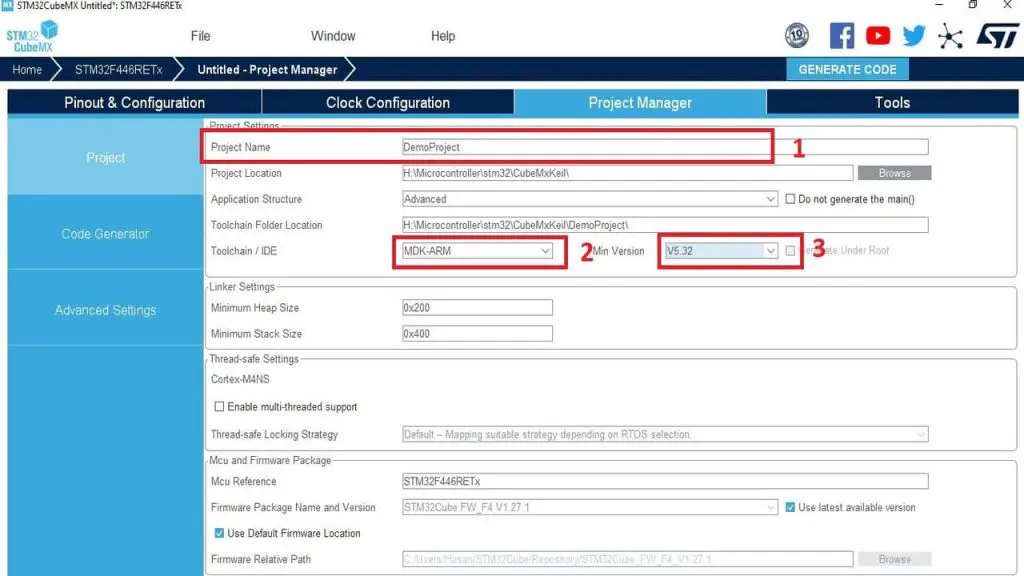Click the 'Firmware Package Name and Version' label
This screenshot has height=576, width=1024.
pyautogui.click(x=293, y=507)
